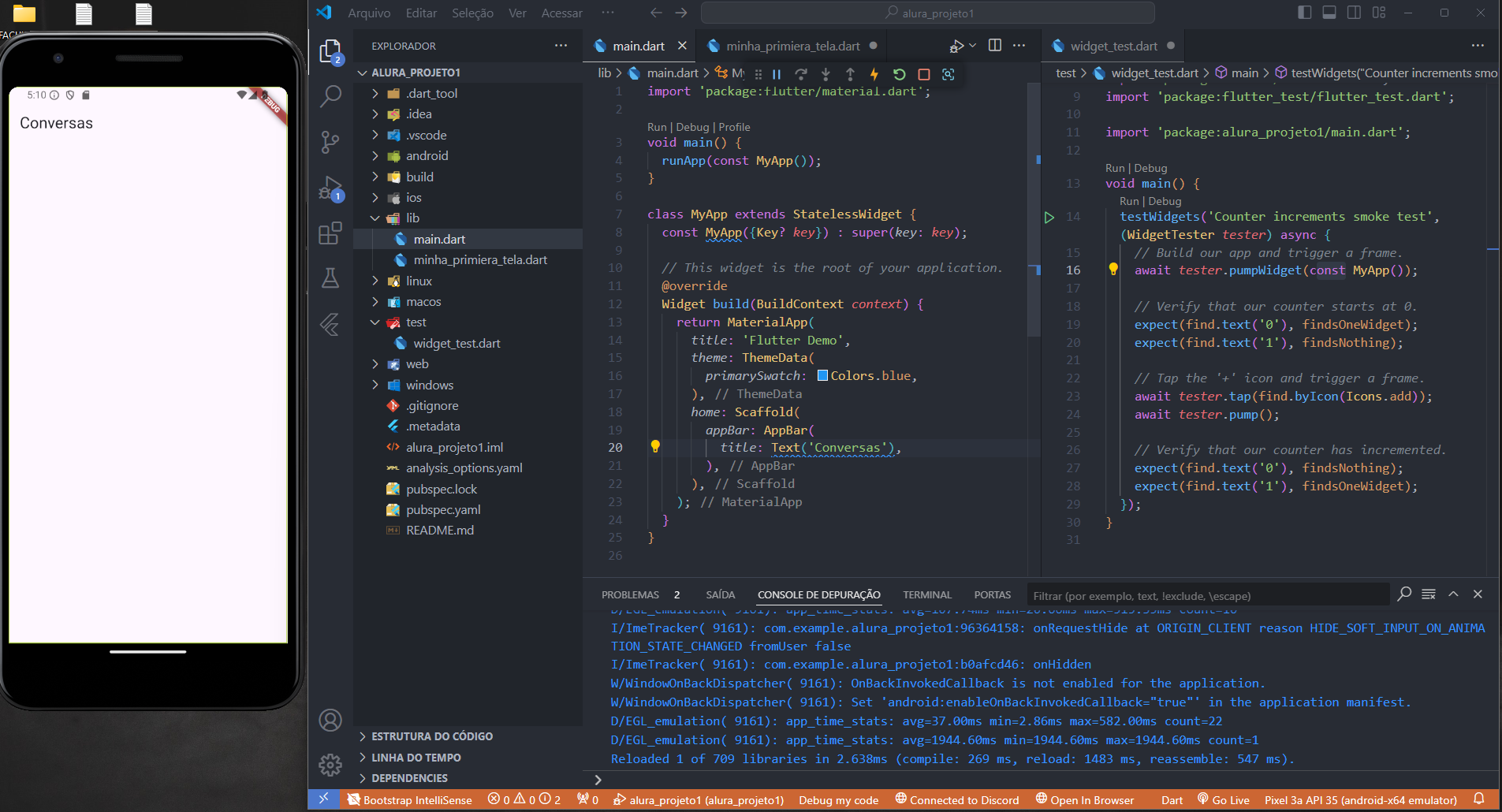Toggle the primary side bar layout button
The width and height of the screenshot is (1502, 812).
(x=1305, y=13)
